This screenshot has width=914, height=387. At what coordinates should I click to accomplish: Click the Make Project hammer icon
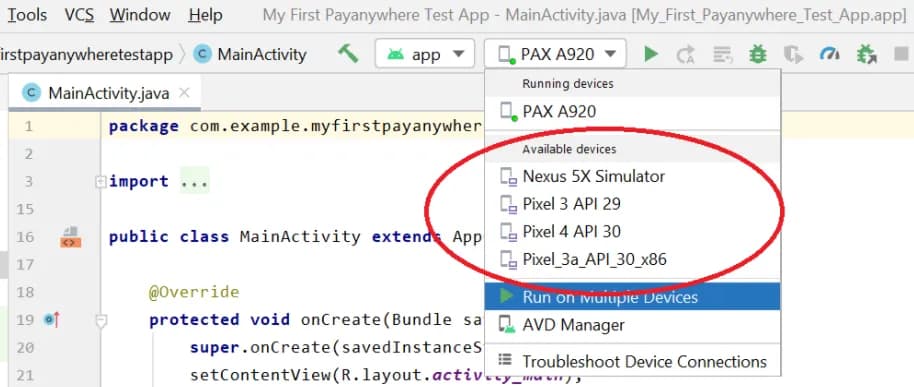pyautogui.click(x=348, y=54)
